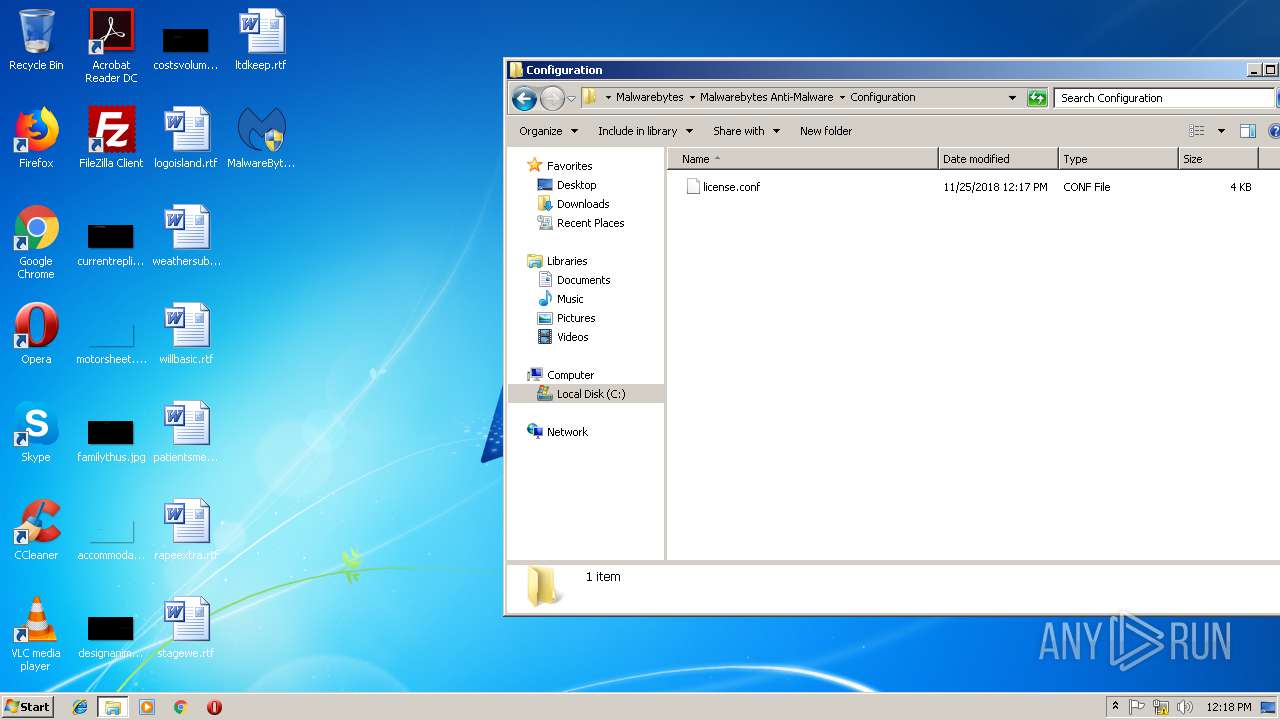
Task: Open FileZilla Client desktop shortcut
Action: pyautogui.click(x=111, y=139)
